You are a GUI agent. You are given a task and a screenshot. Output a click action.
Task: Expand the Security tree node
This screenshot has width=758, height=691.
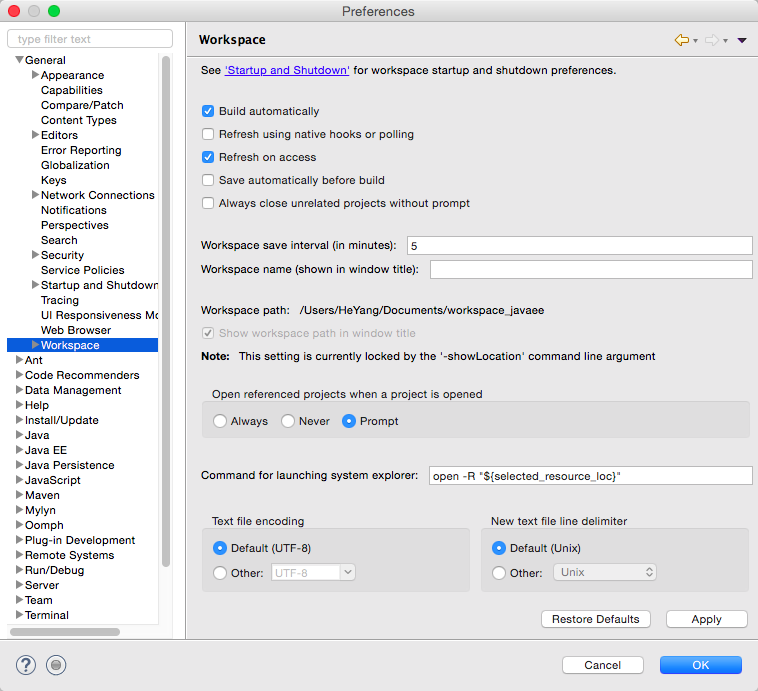(x=35, y=255)
